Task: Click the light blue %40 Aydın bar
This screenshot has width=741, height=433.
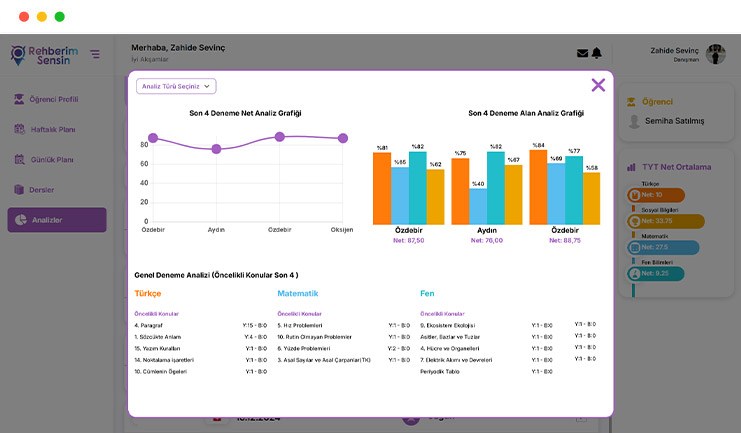Action: (478, 206)
